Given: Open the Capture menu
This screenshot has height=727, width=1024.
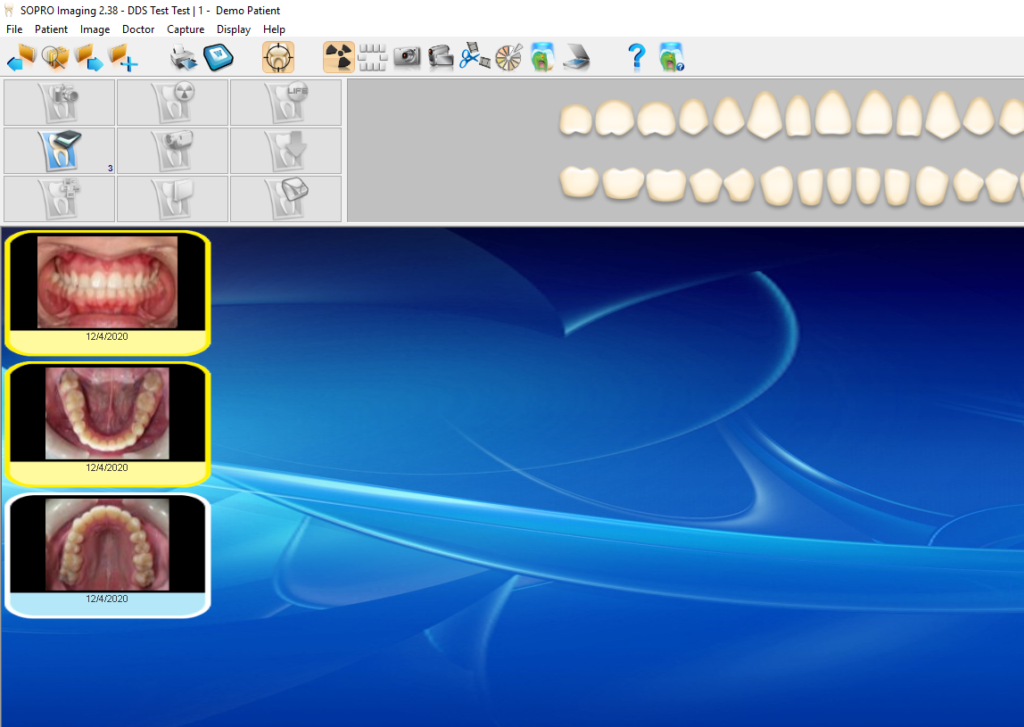Looking at the screenshot, I should (185, 29).
